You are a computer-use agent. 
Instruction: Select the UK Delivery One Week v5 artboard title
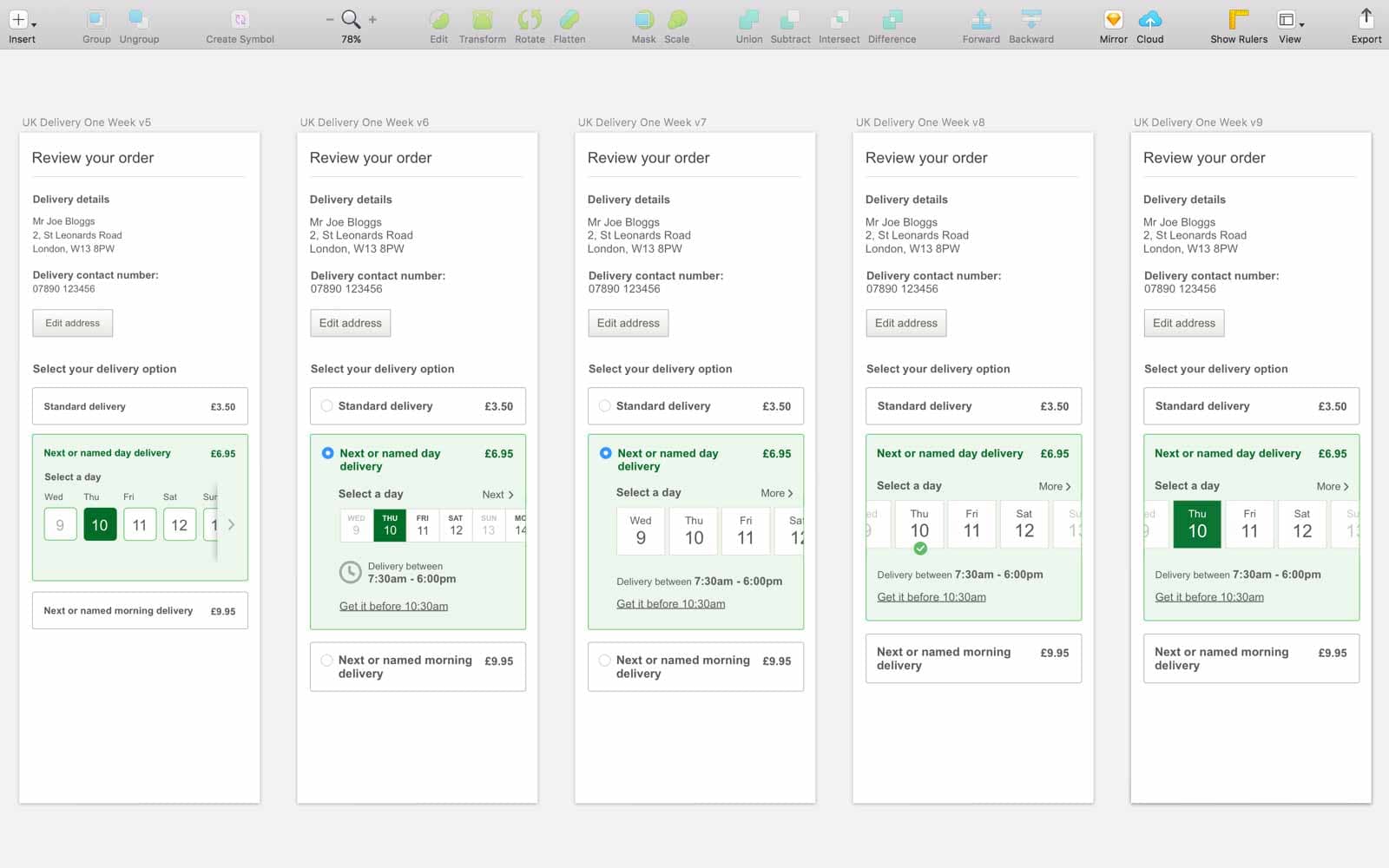point(87,122)
